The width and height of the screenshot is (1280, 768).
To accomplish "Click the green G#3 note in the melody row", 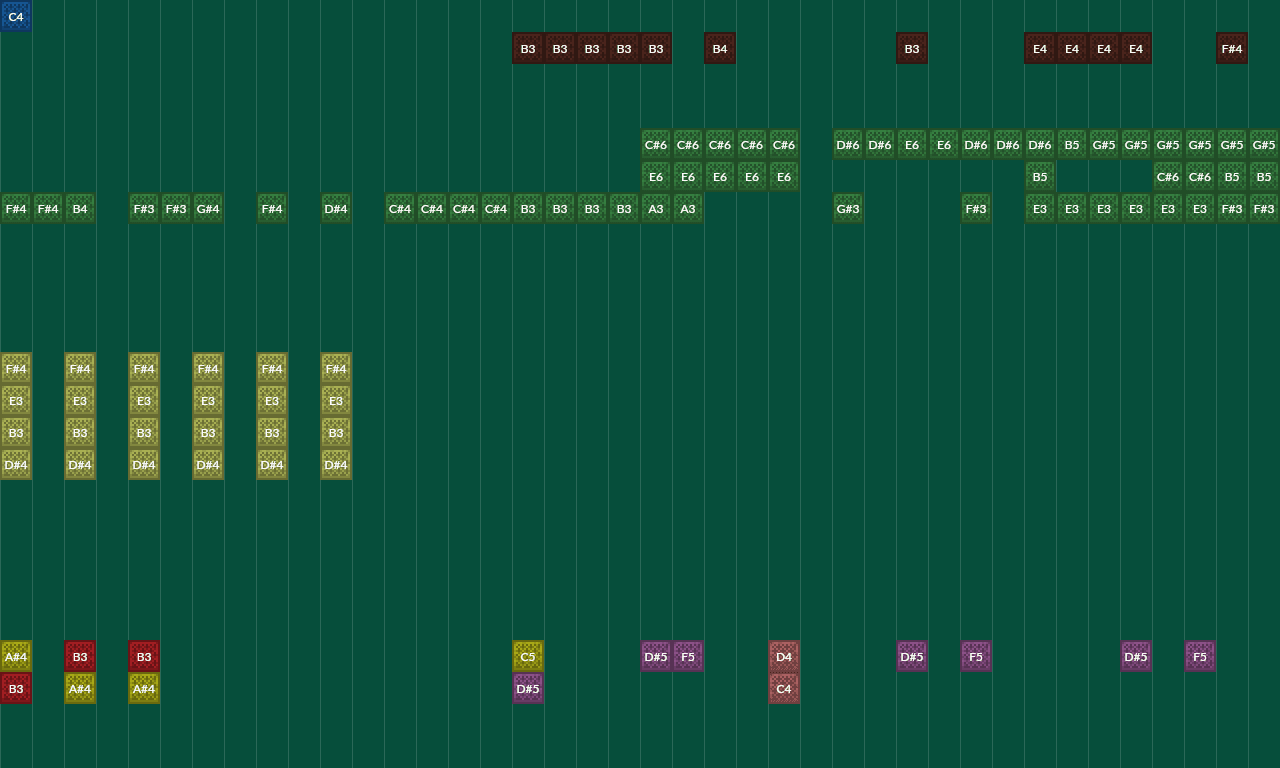I will 848,208.
